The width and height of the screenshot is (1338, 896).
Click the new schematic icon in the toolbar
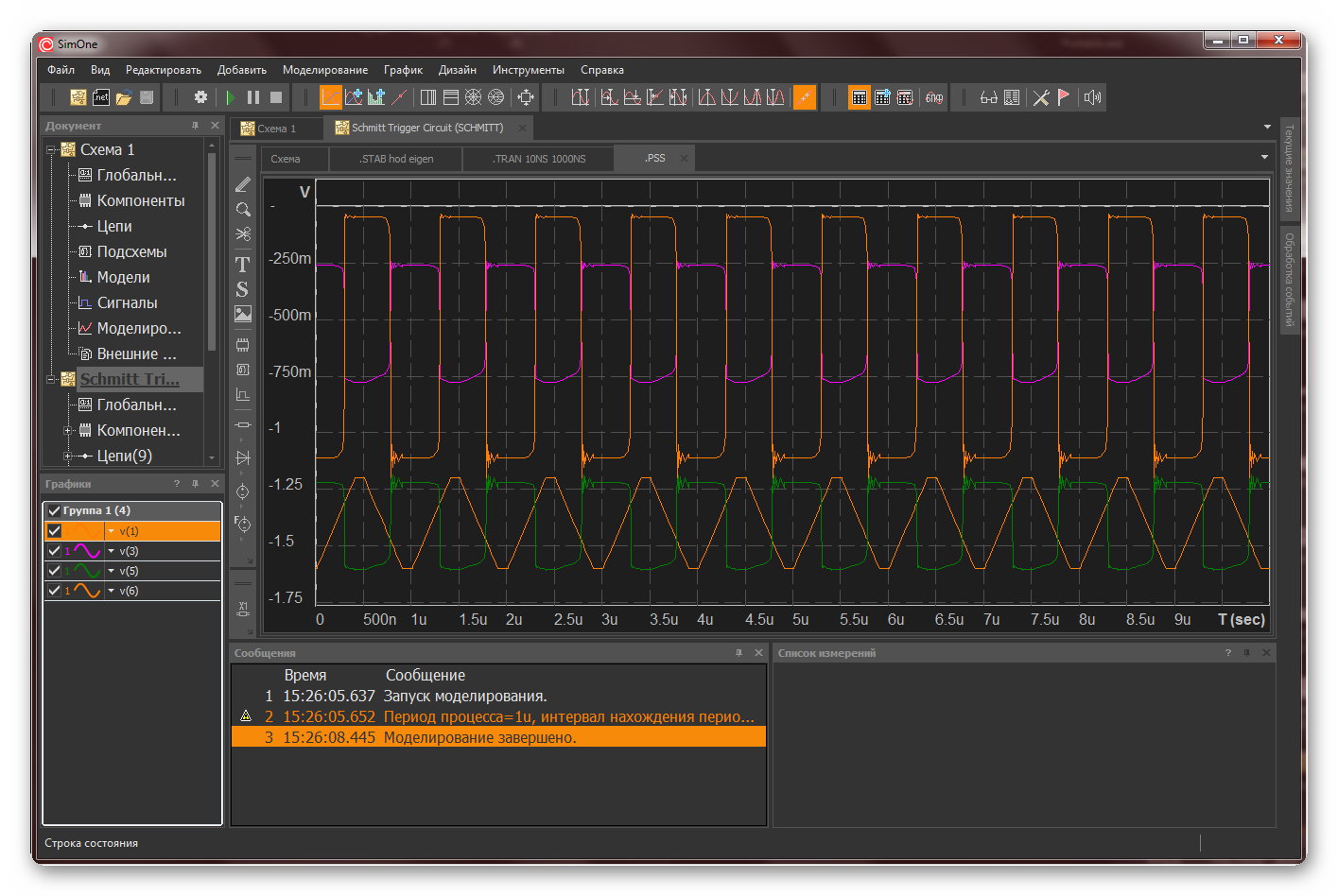tap(78, 97)
